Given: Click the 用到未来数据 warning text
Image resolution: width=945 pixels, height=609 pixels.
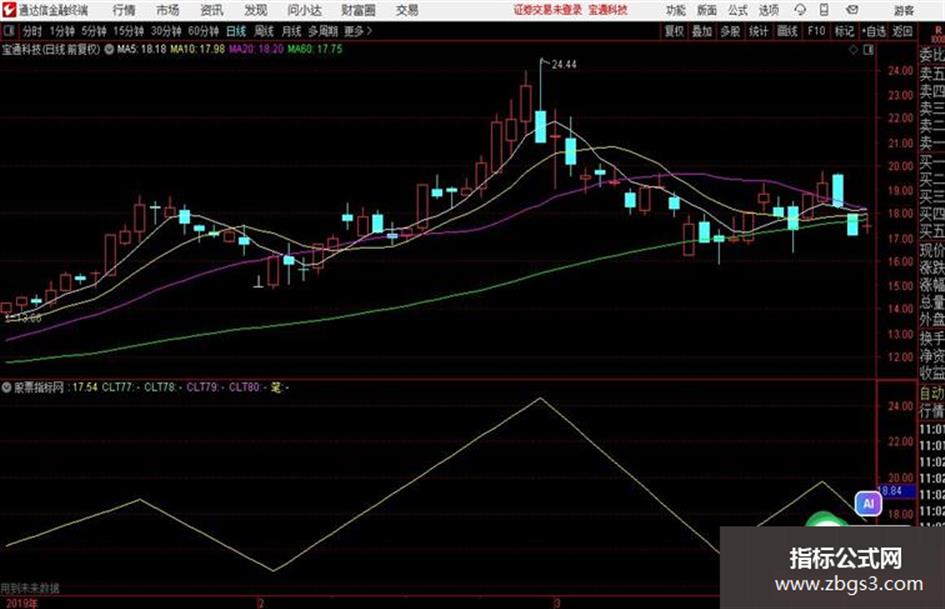Looking at the screenshot, I should tap(30, 588).
